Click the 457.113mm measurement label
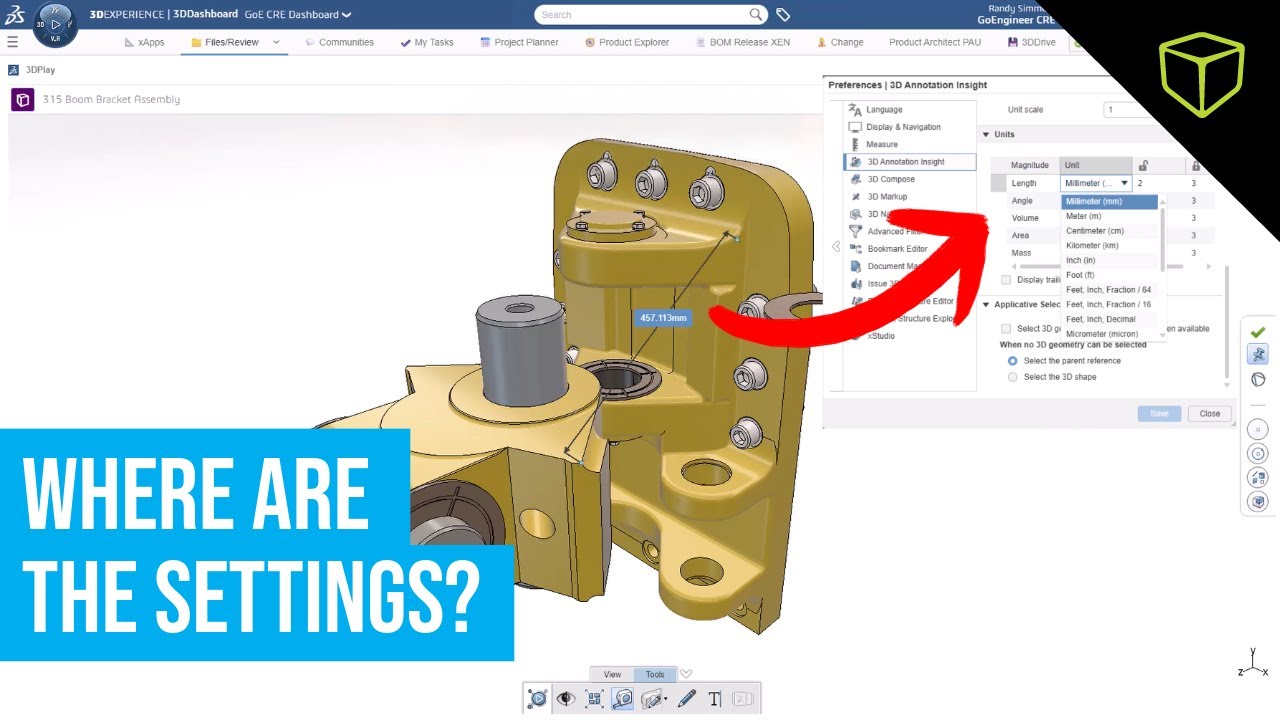 (x=664, y=317)
